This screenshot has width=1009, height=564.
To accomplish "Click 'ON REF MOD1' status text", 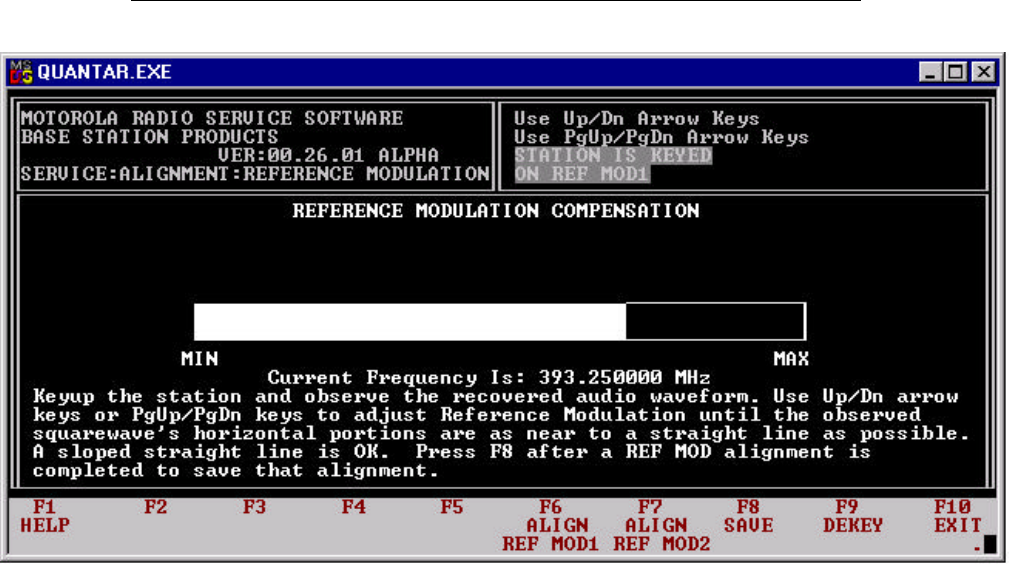I will coord(582,174).
